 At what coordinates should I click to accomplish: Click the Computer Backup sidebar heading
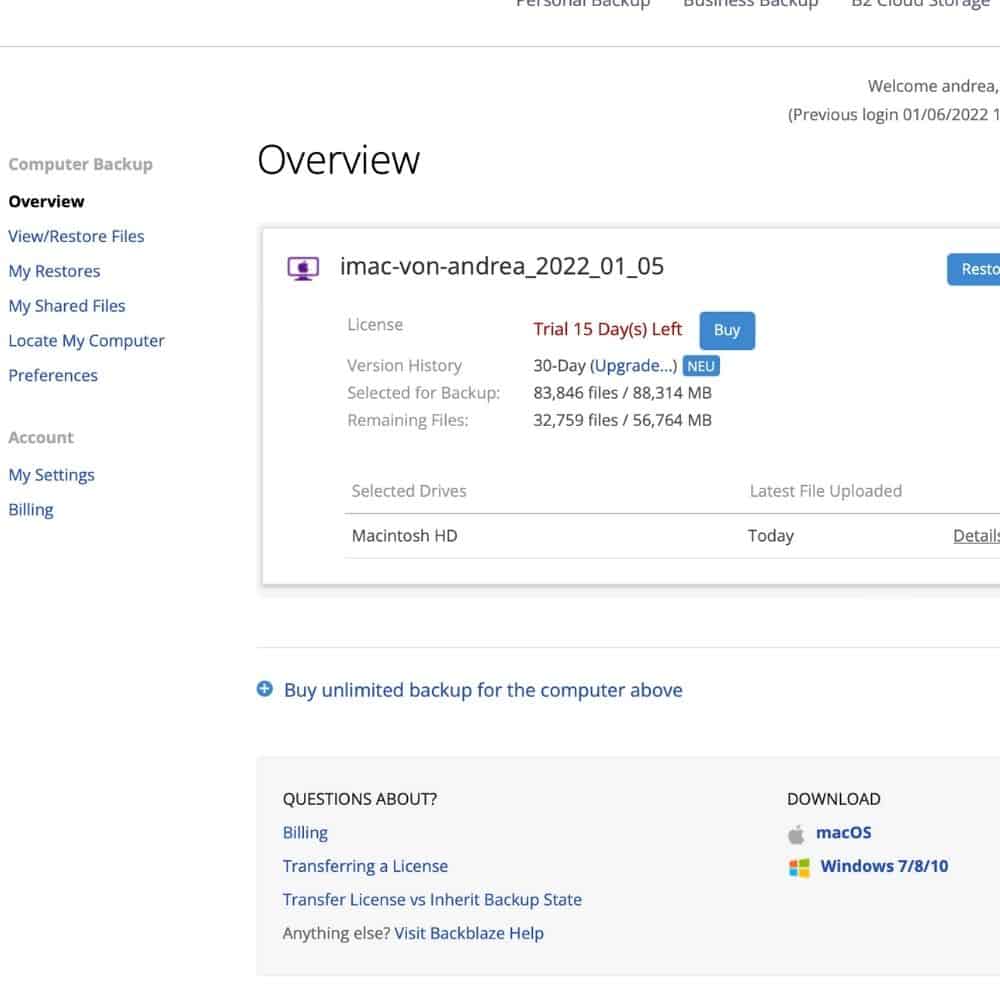[x=80, y=165]
